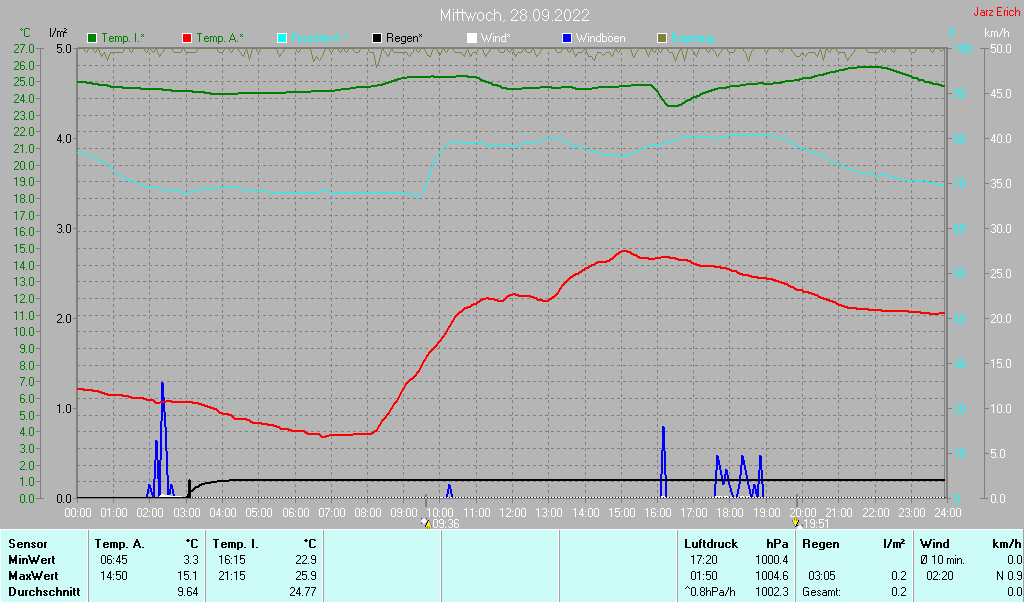The height and width of the screenshot is (602, 1024).
Task: Click the wind gust time '02:20'
Action: click(x=940, y=577)
